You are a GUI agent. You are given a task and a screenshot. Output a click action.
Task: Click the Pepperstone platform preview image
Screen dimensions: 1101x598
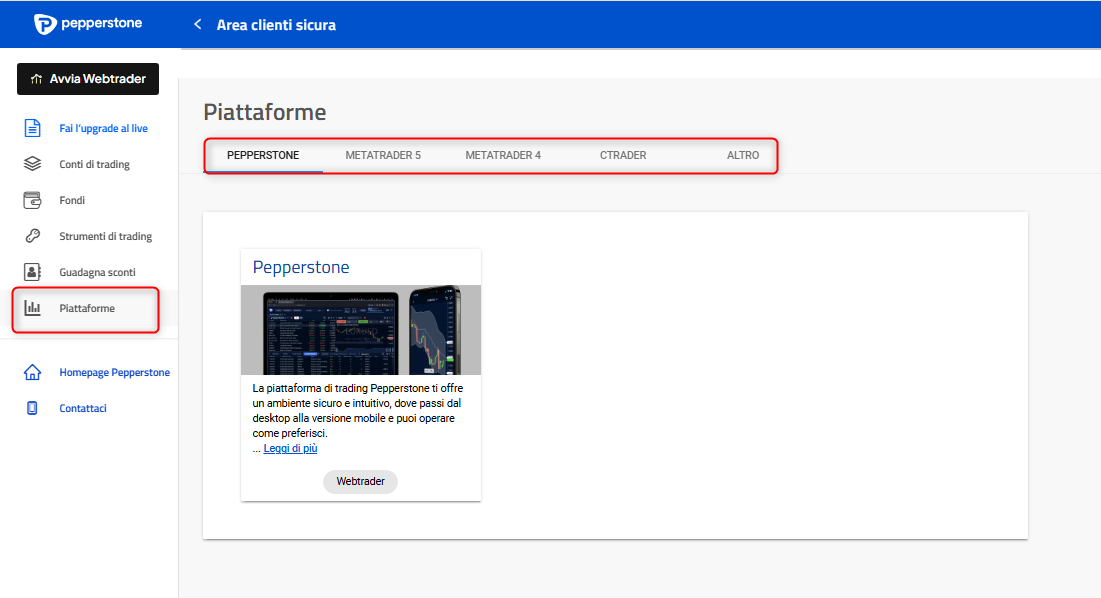click(x=360, y=330)
